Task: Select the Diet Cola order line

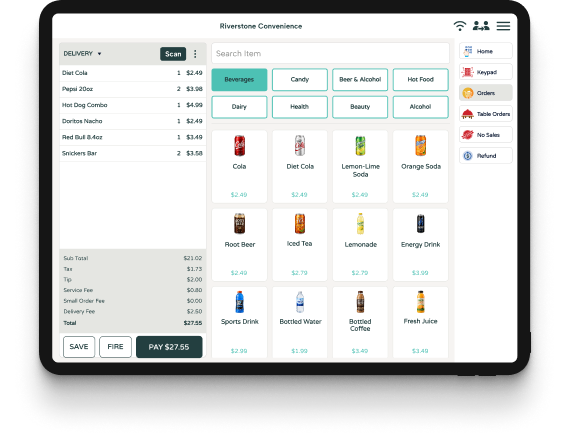Action: [133, 73]
